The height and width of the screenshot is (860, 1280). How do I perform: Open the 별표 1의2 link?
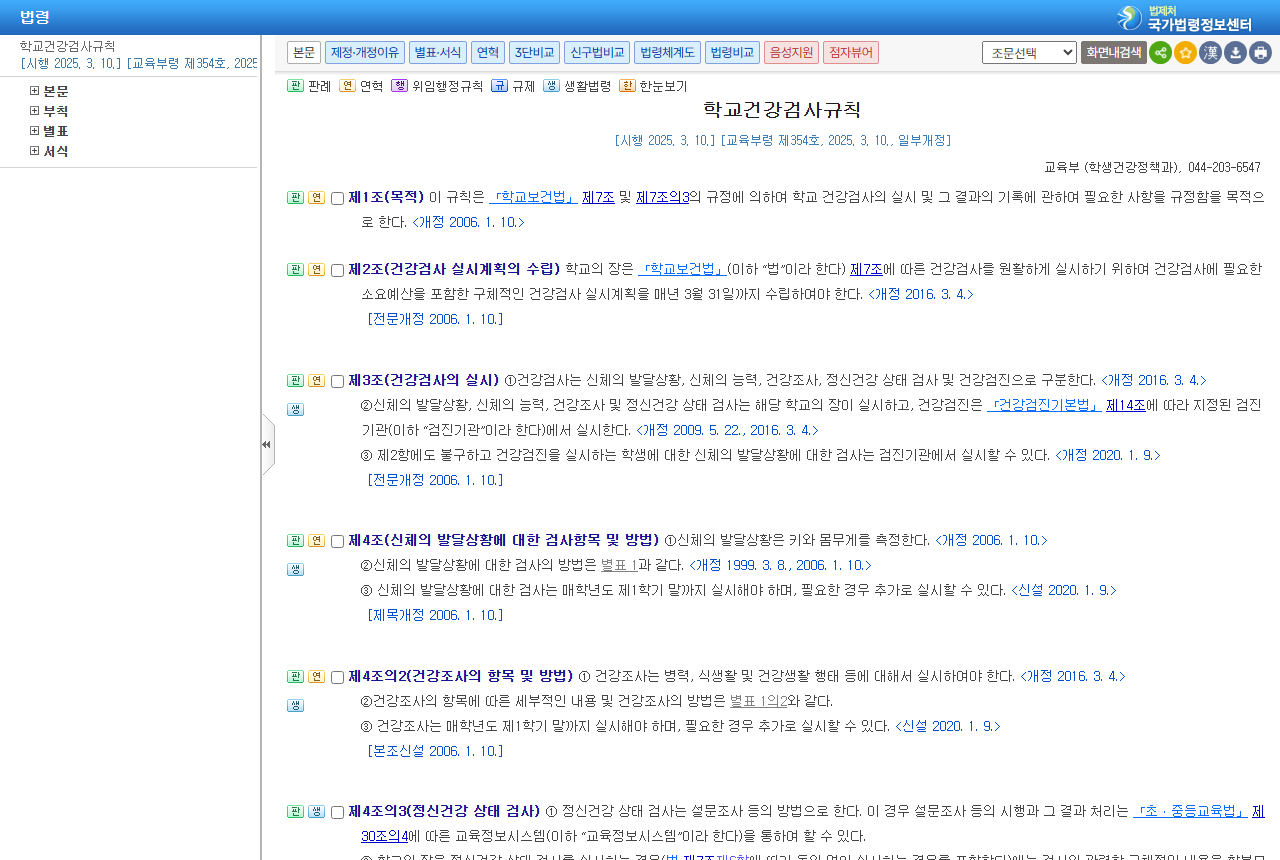(758, 701)
